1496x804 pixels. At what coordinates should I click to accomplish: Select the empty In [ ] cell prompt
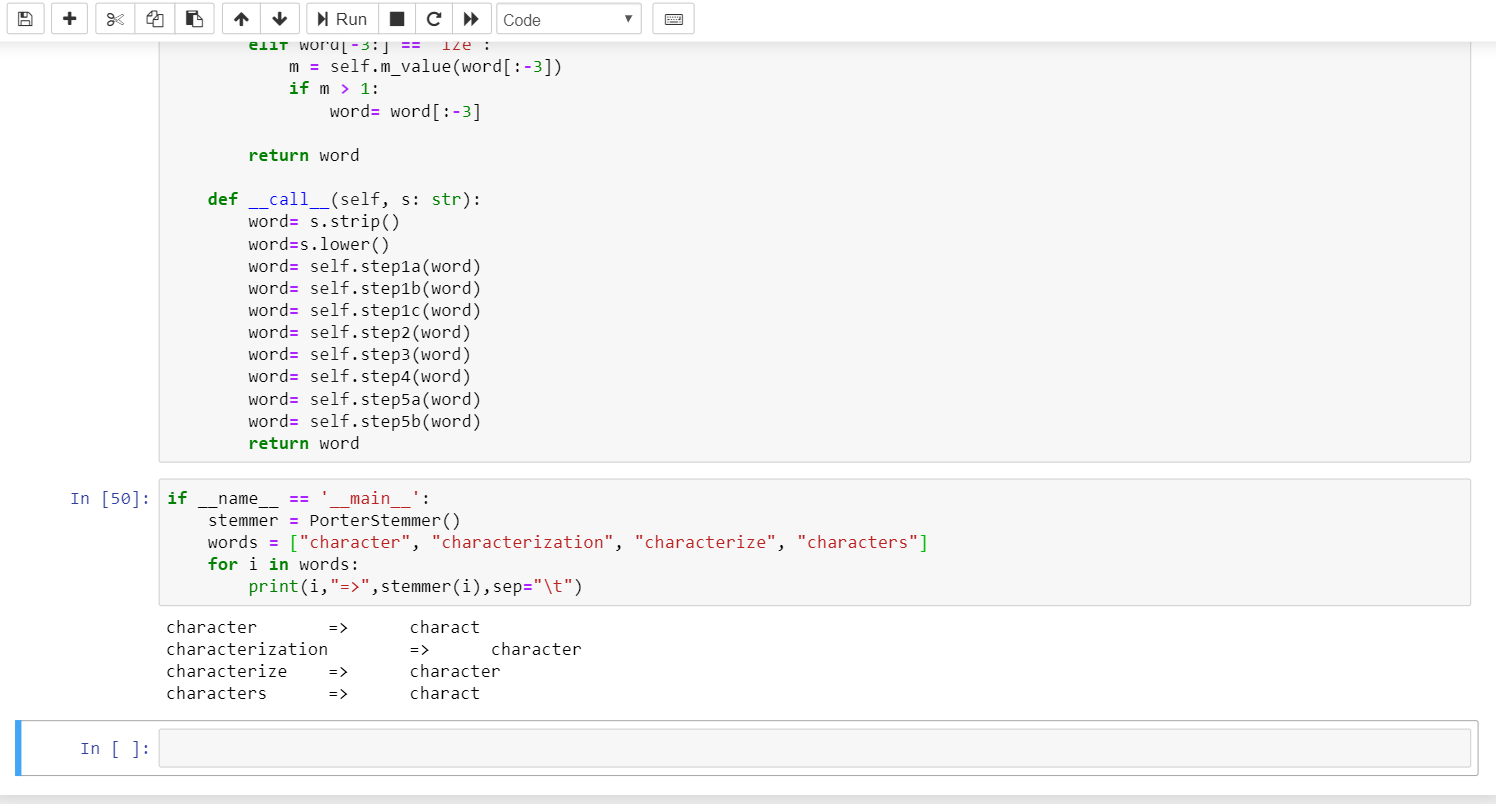pyautogui.click(x=115, y=748)
